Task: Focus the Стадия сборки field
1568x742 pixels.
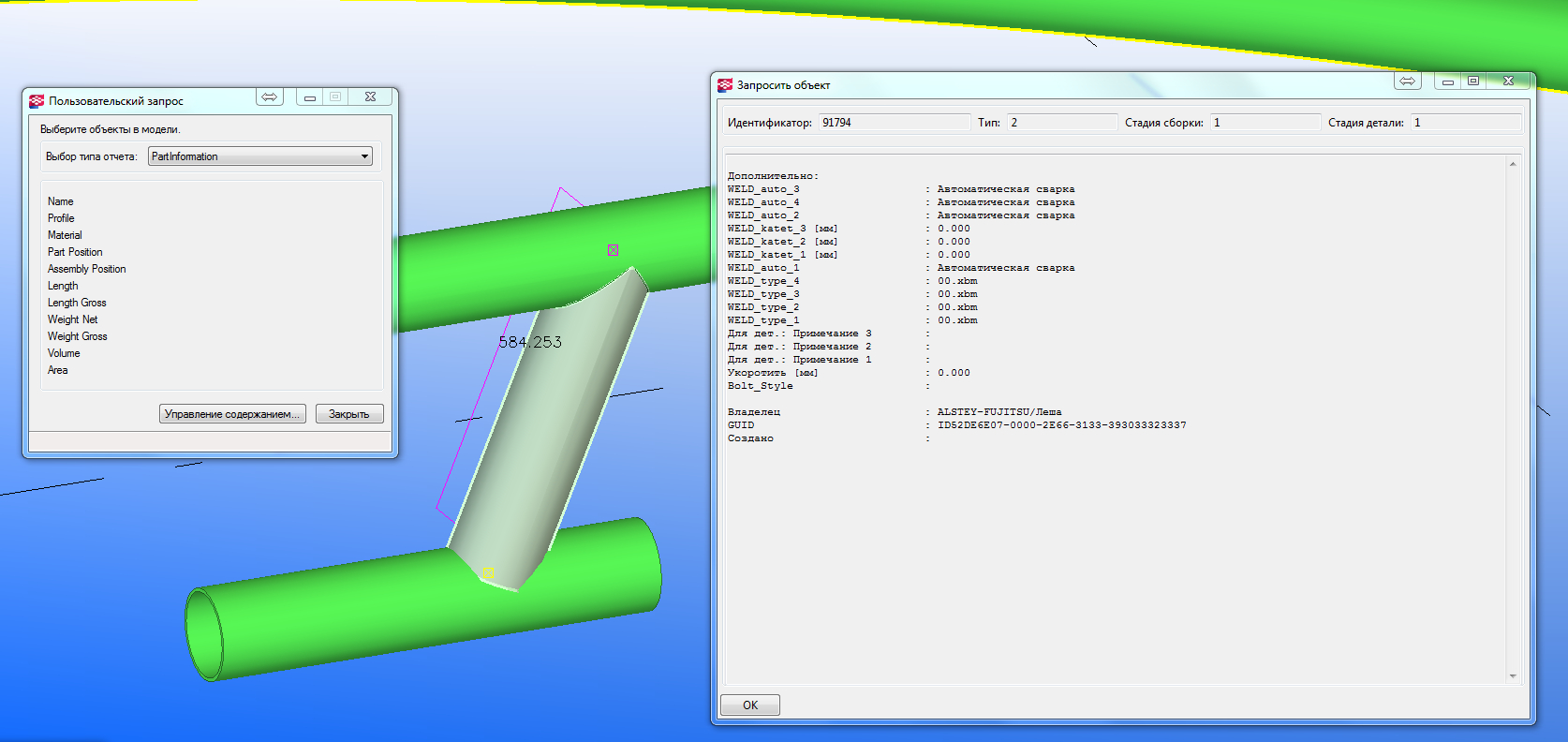Action: pyautogui.click(x=1265, y=123)
